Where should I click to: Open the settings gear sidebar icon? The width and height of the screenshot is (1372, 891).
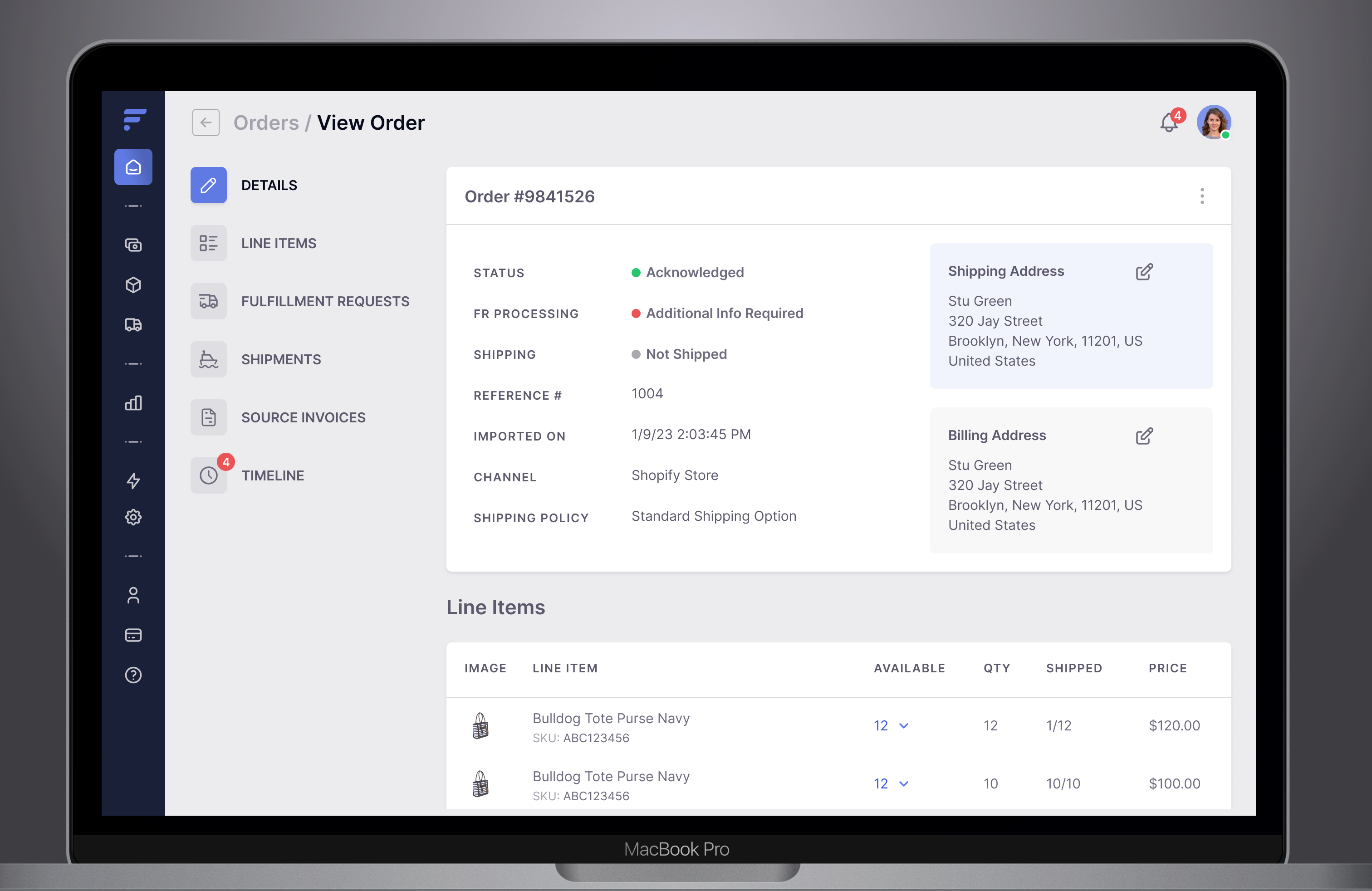tap(133, 517)
